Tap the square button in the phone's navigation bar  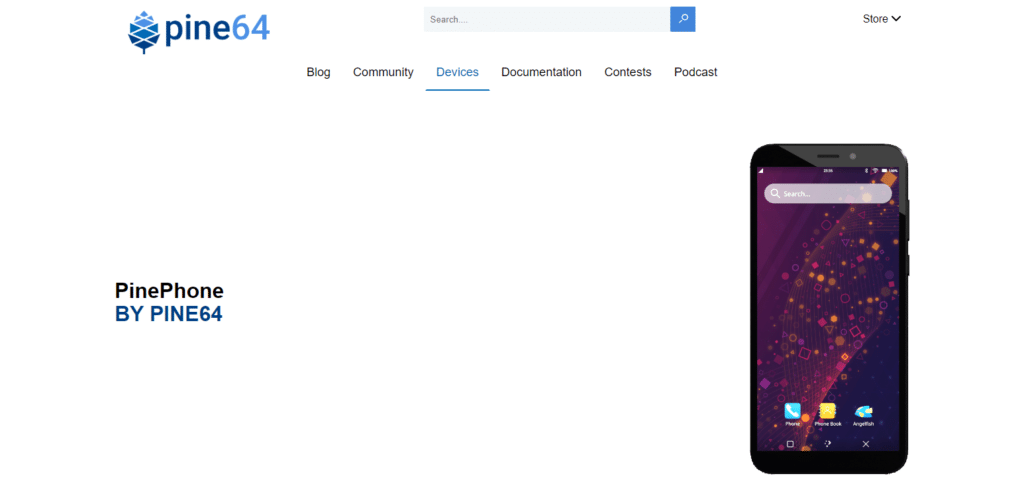(x=790, y=444)
